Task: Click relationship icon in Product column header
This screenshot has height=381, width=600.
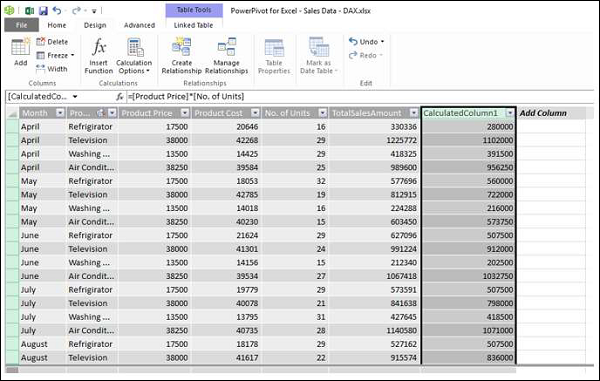Action: tap(100, 113)
